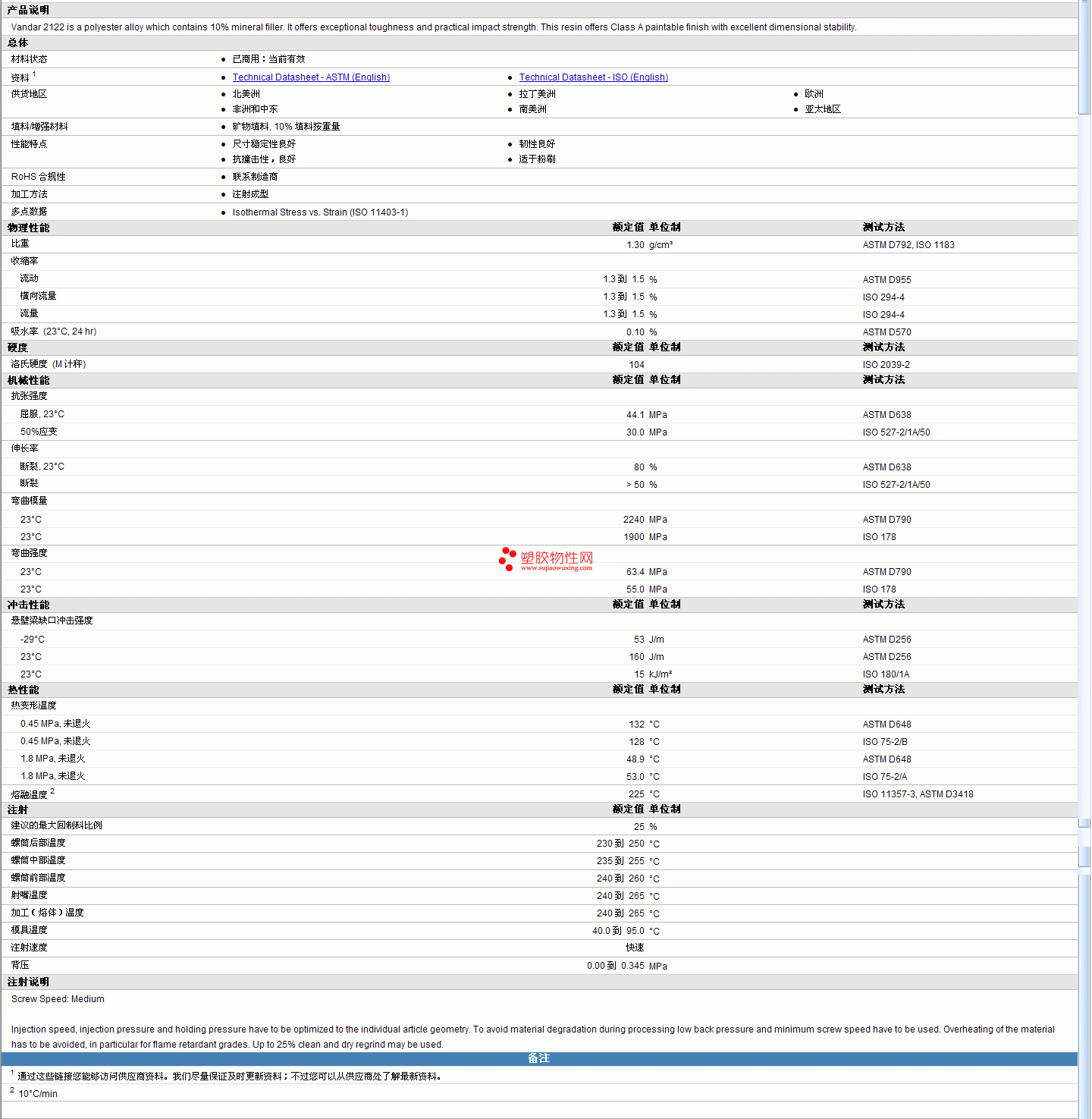
Task: Click the "50%应变" row label
Action: pyautogui.click(x=39, y=432)
